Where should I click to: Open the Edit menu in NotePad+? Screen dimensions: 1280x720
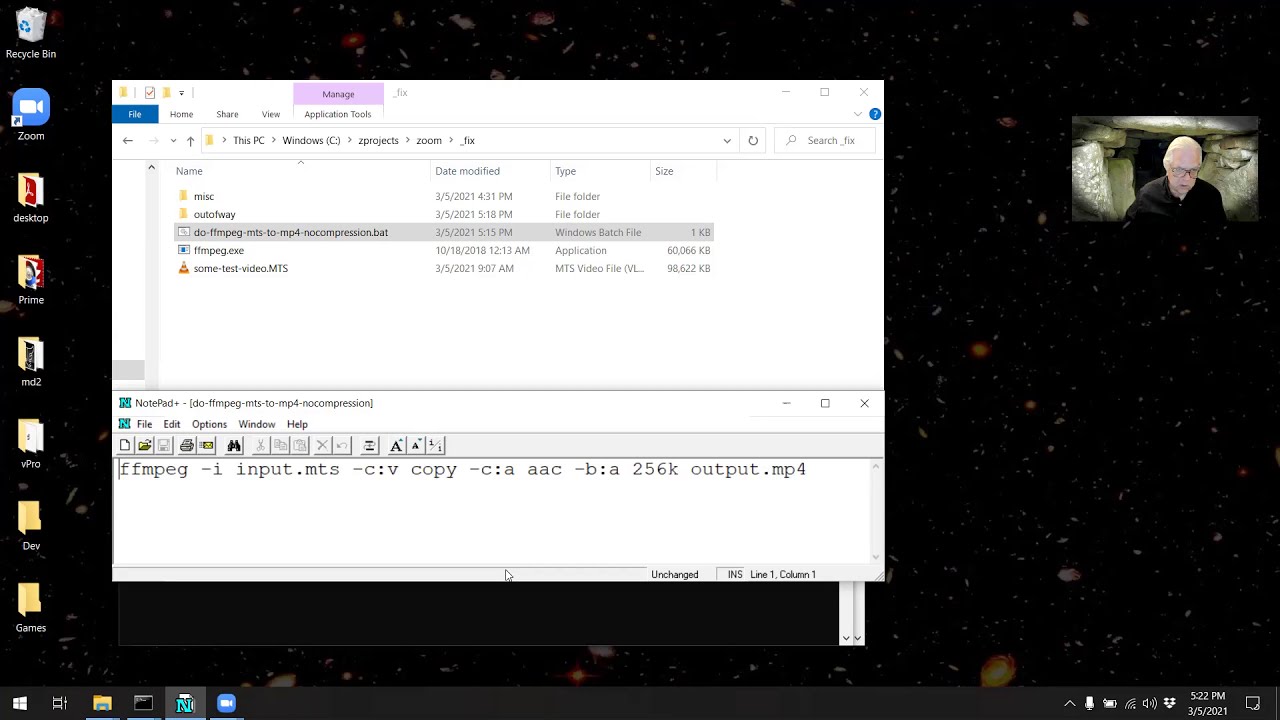click(x=172, y=424)
